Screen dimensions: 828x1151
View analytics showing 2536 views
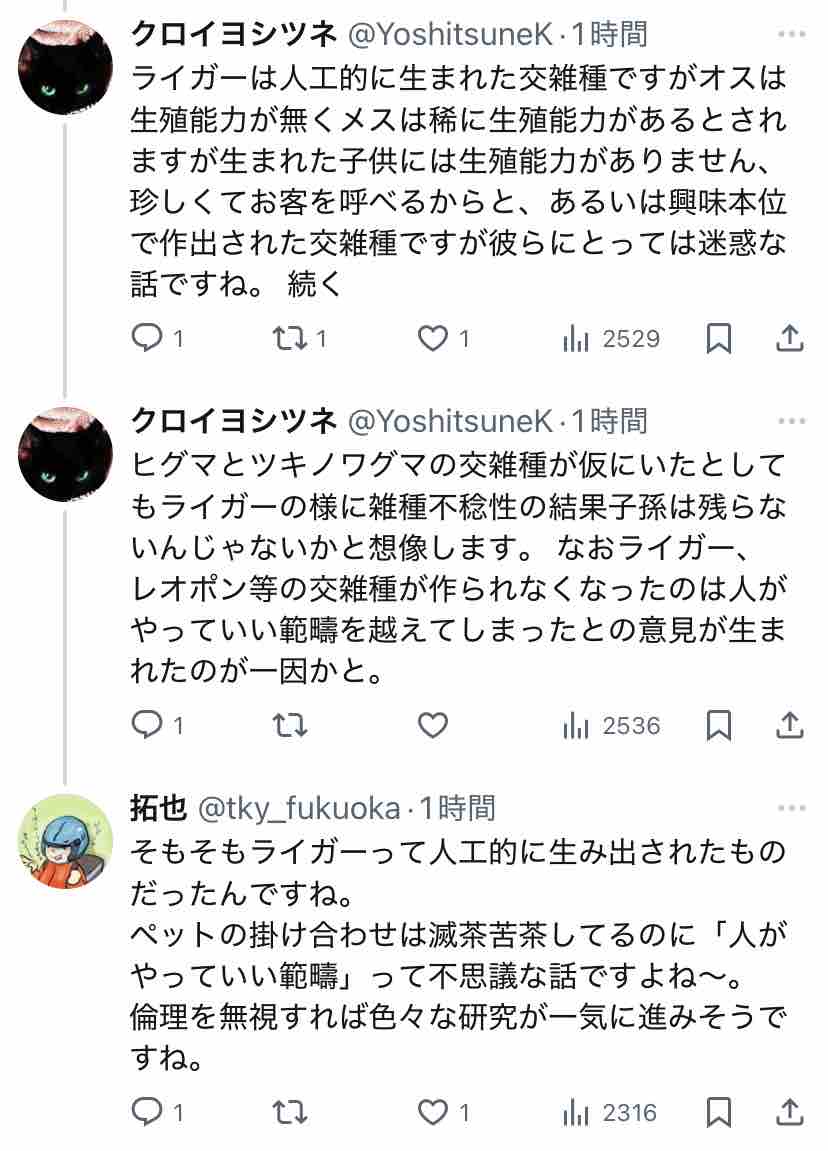coord(611,725)
